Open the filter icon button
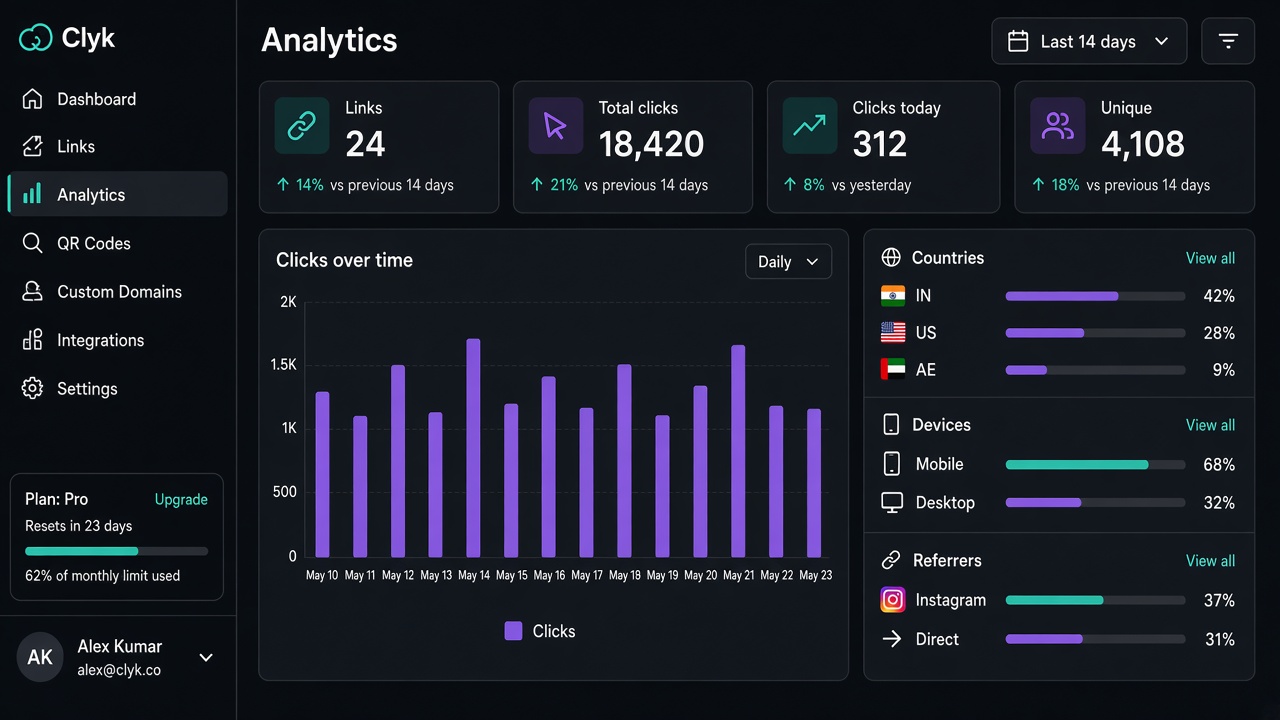 tap(1228, 41)
